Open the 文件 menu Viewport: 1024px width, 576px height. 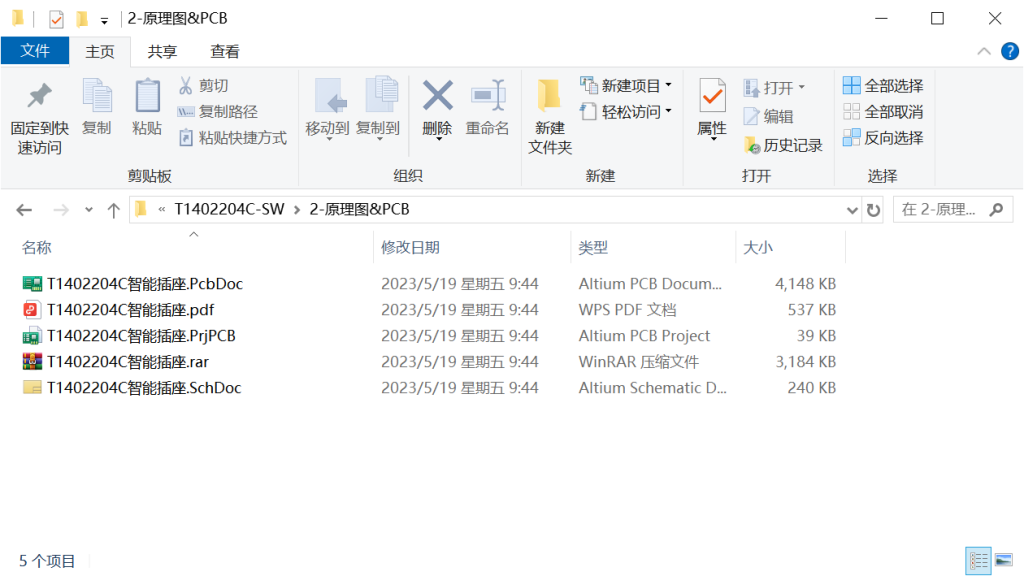(x=35, y=50)
